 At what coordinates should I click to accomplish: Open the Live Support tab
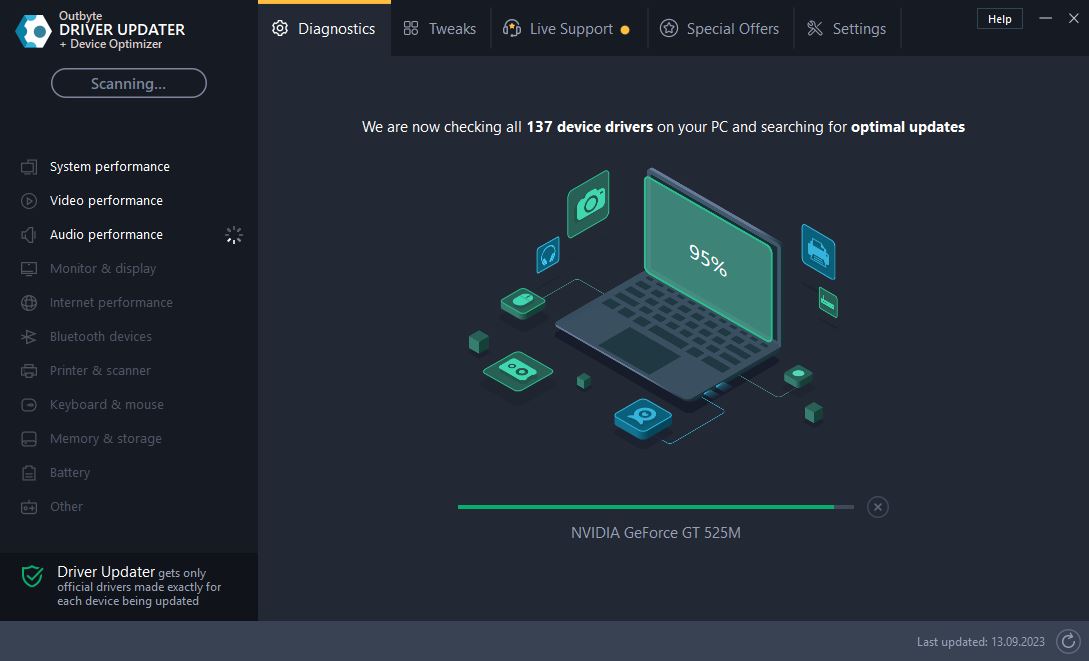pyautogui.click(x=569, y=28)
